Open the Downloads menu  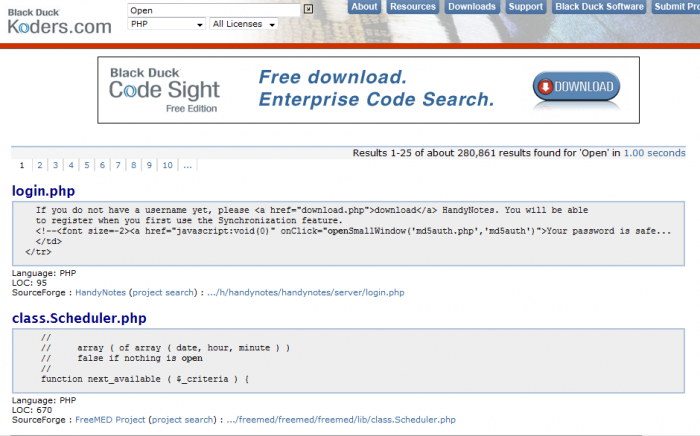tap(472, 7)
